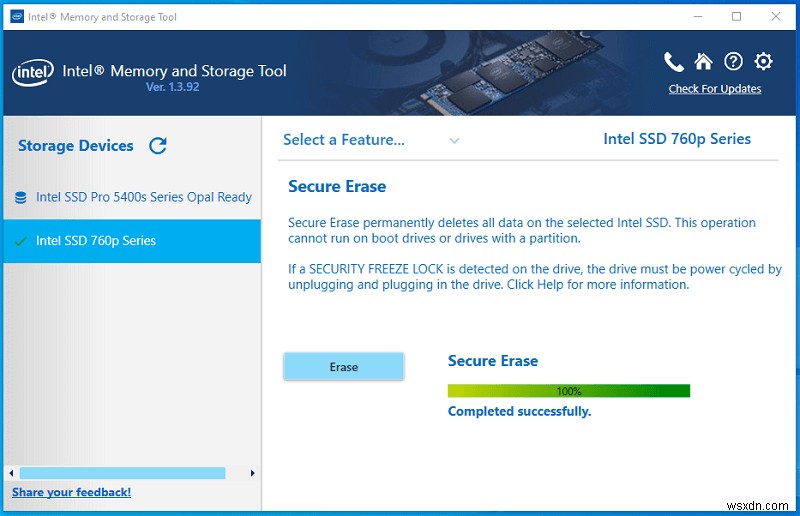Click the scrollbar left arrow

[x=11, y=473]
